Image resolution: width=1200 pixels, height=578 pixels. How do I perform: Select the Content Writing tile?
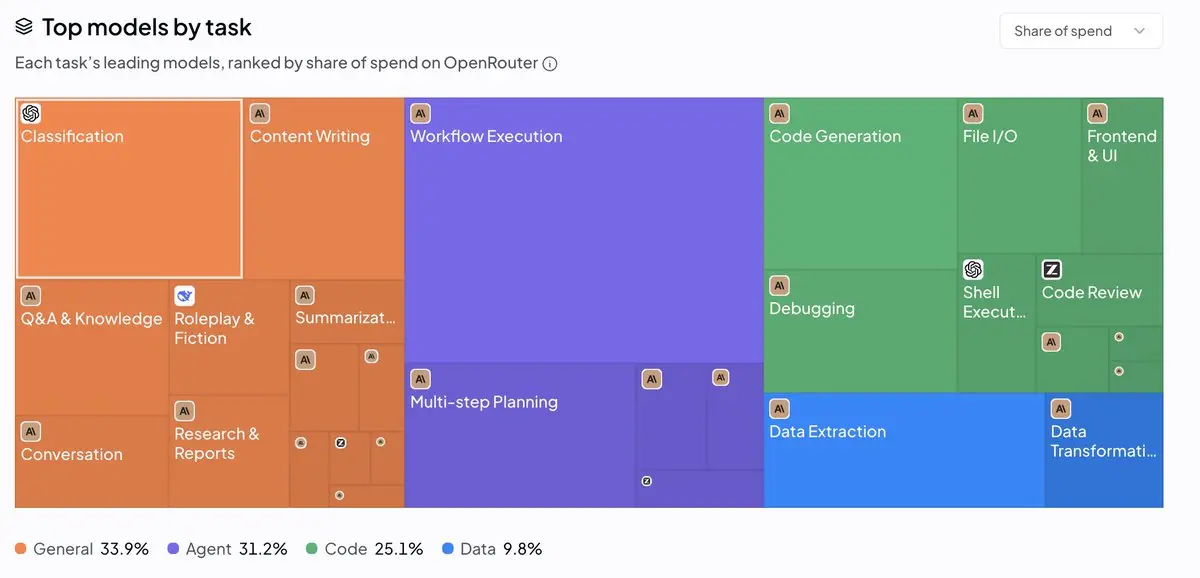[x=324, y=188]
